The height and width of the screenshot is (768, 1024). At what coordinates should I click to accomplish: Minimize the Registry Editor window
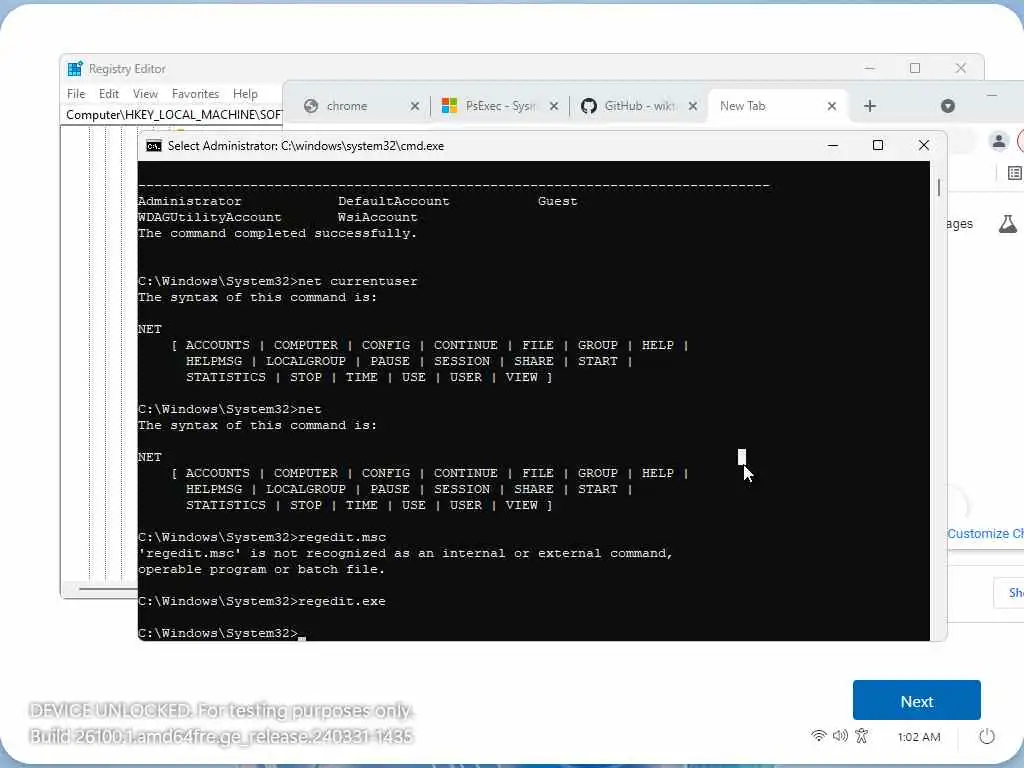tap(869, 68)
